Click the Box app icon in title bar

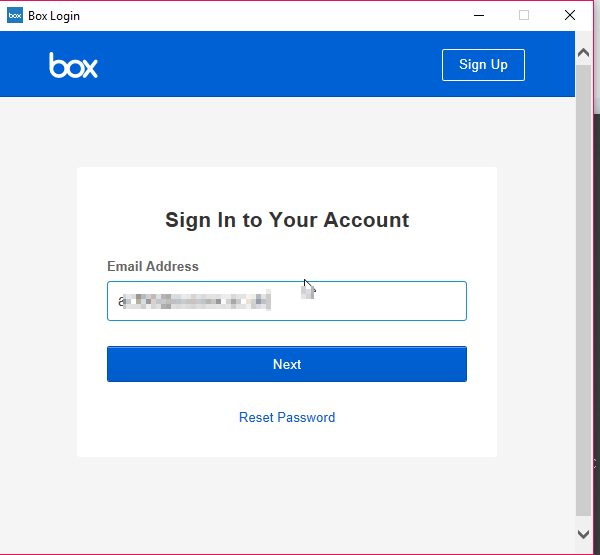[15, 15]
